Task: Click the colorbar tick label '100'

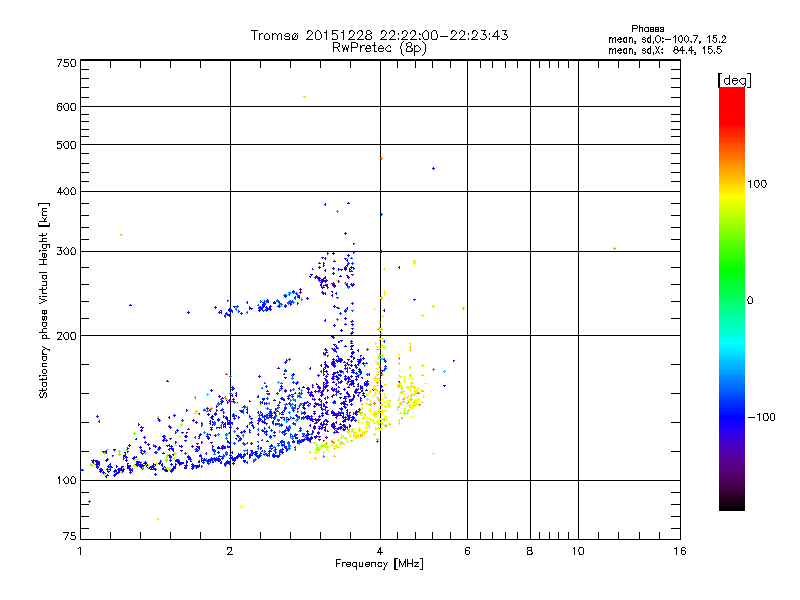Action: (x=757, y=184)
